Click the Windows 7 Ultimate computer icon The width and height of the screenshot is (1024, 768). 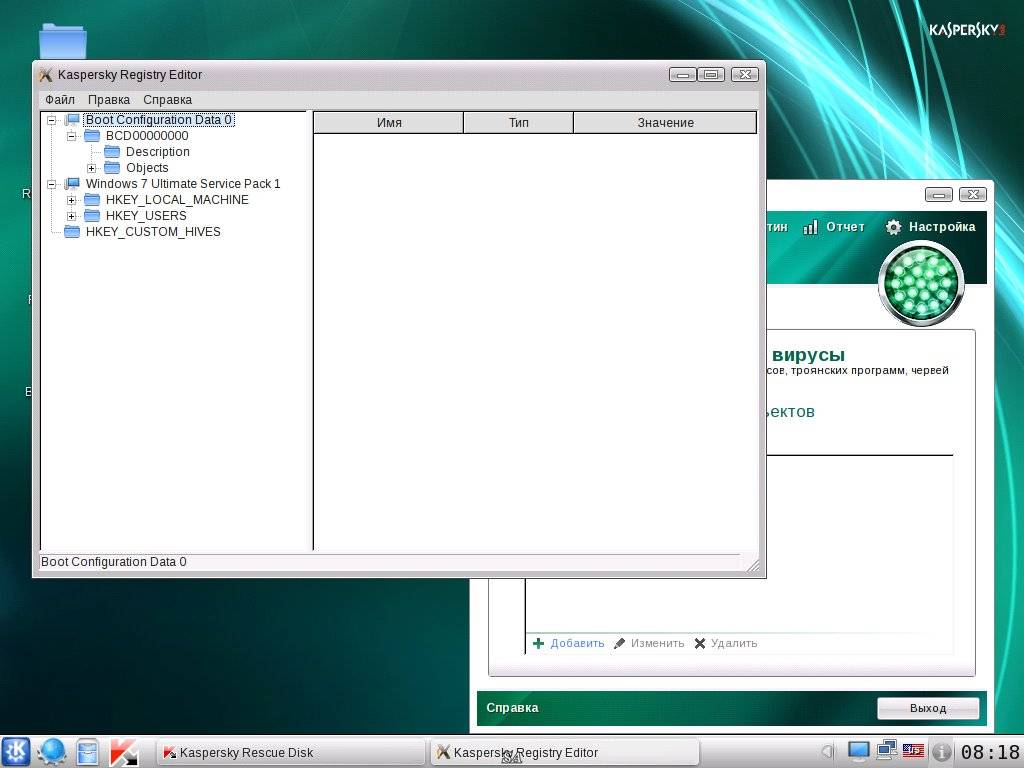(x=72, y=184)
